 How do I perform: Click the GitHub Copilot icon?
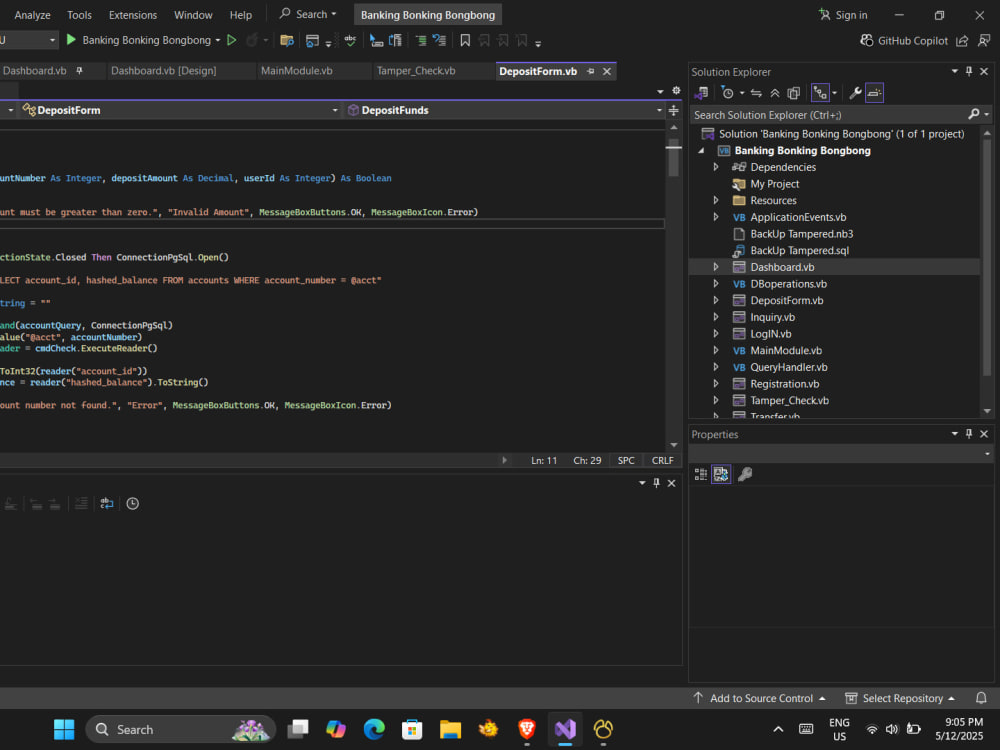[866, 40]
